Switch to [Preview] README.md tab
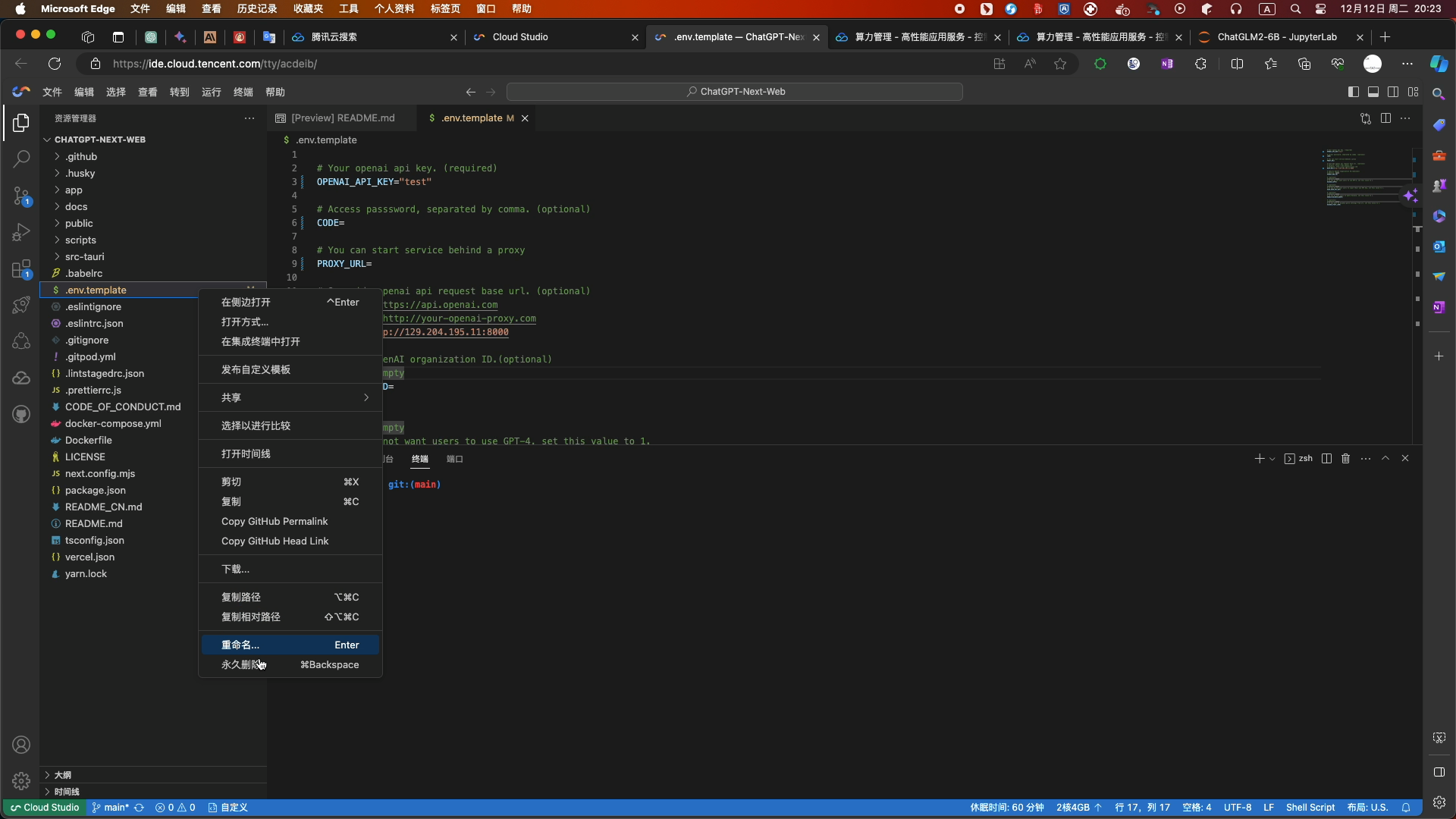Image resolution: width=1456 pixels, height=819 pixels. (x=342, y=118)
